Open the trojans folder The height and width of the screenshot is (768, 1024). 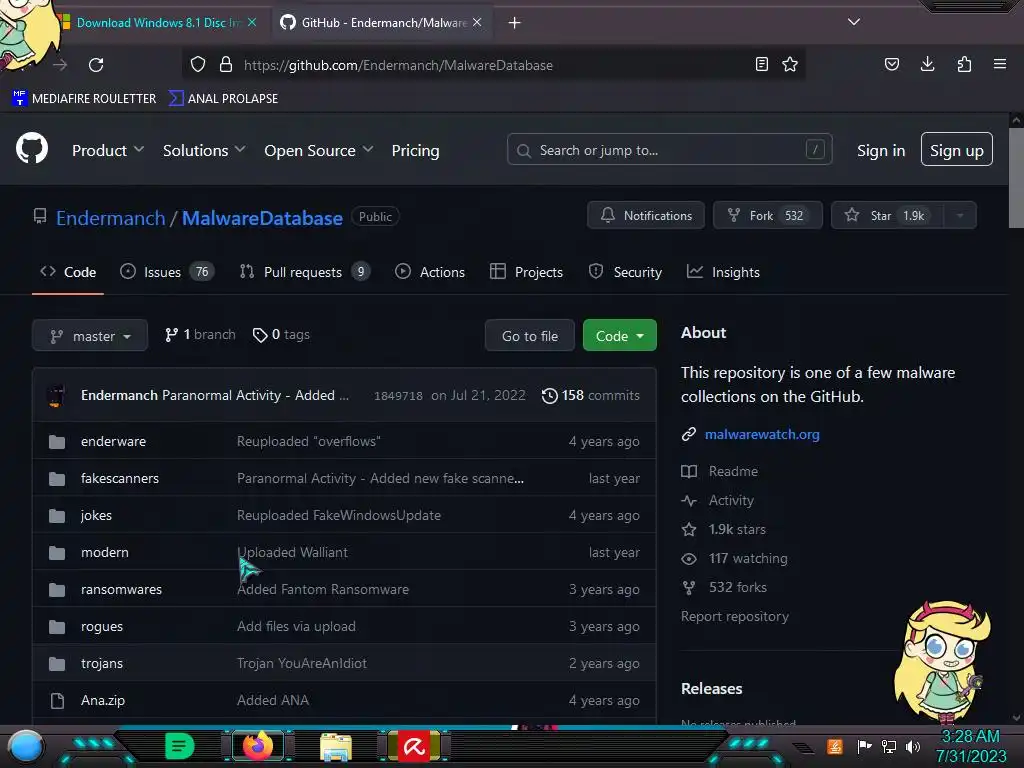pyautogui.click(x=102, y=663)
